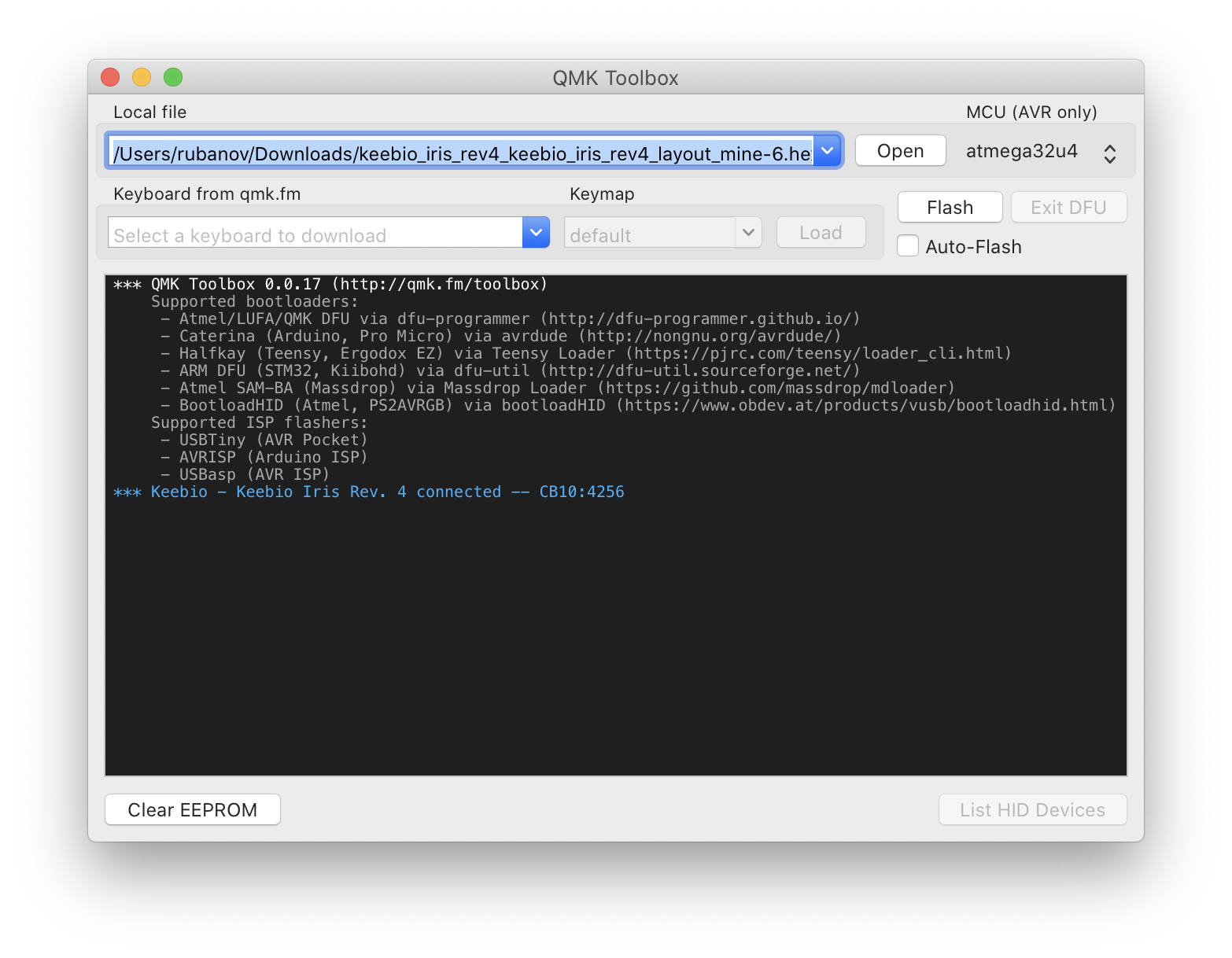Click the local file path field
The height and width of the screenshot is (958, 1232).
pyautogui.click(x=460, y=152)
